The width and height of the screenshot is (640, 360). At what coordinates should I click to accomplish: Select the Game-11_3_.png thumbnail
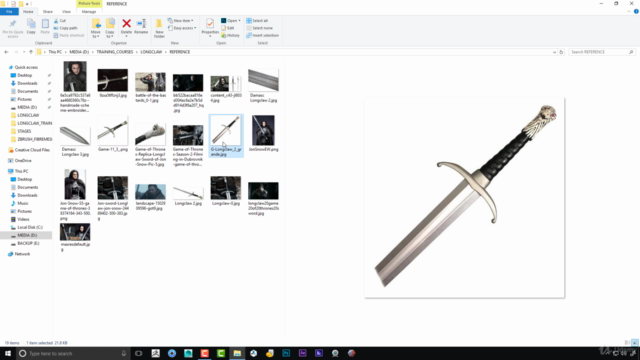(113, 131)
